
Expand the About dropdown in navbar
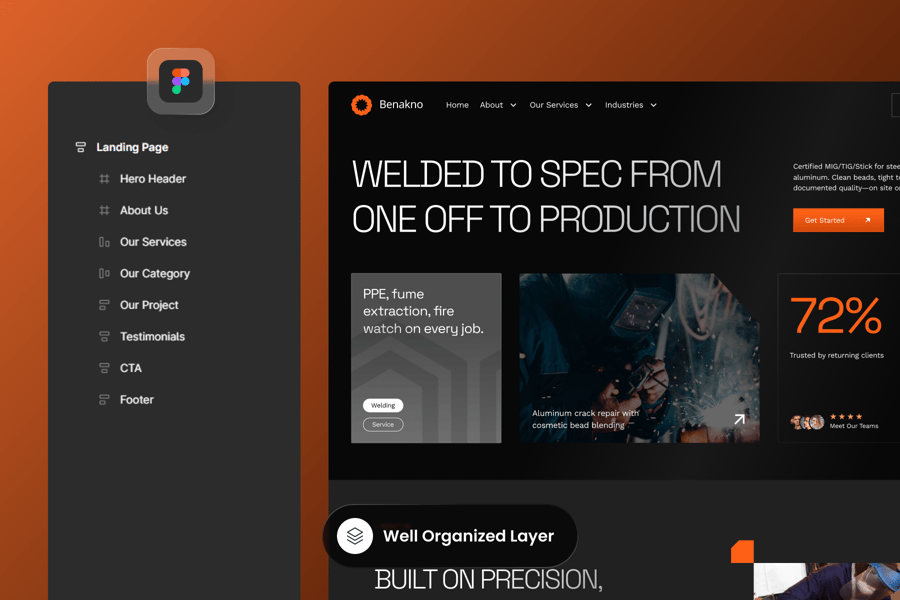point(513,105)
